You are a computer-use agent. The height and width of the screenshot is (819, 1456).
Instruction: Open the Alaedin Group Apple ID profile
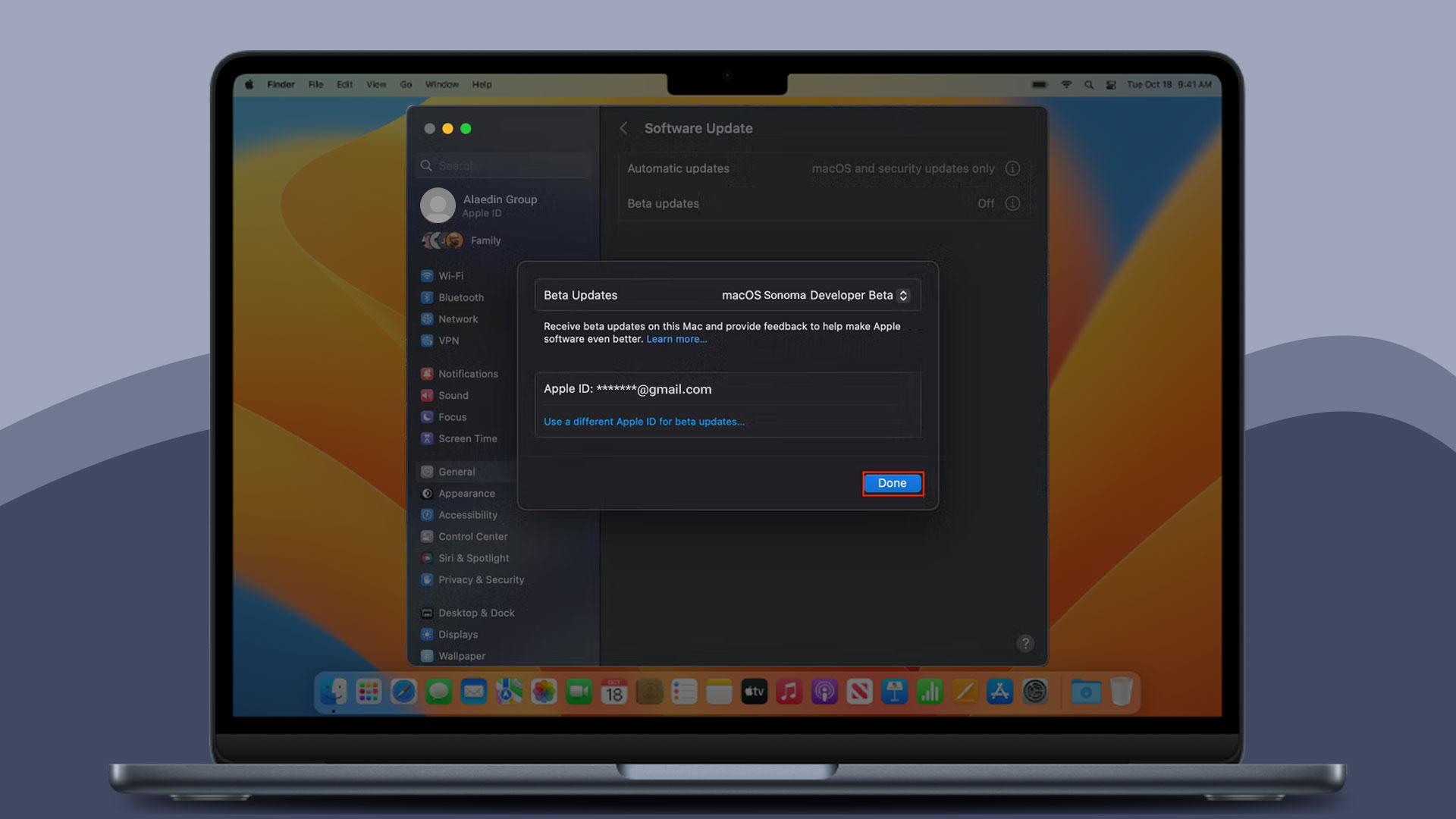coord(479,206)
